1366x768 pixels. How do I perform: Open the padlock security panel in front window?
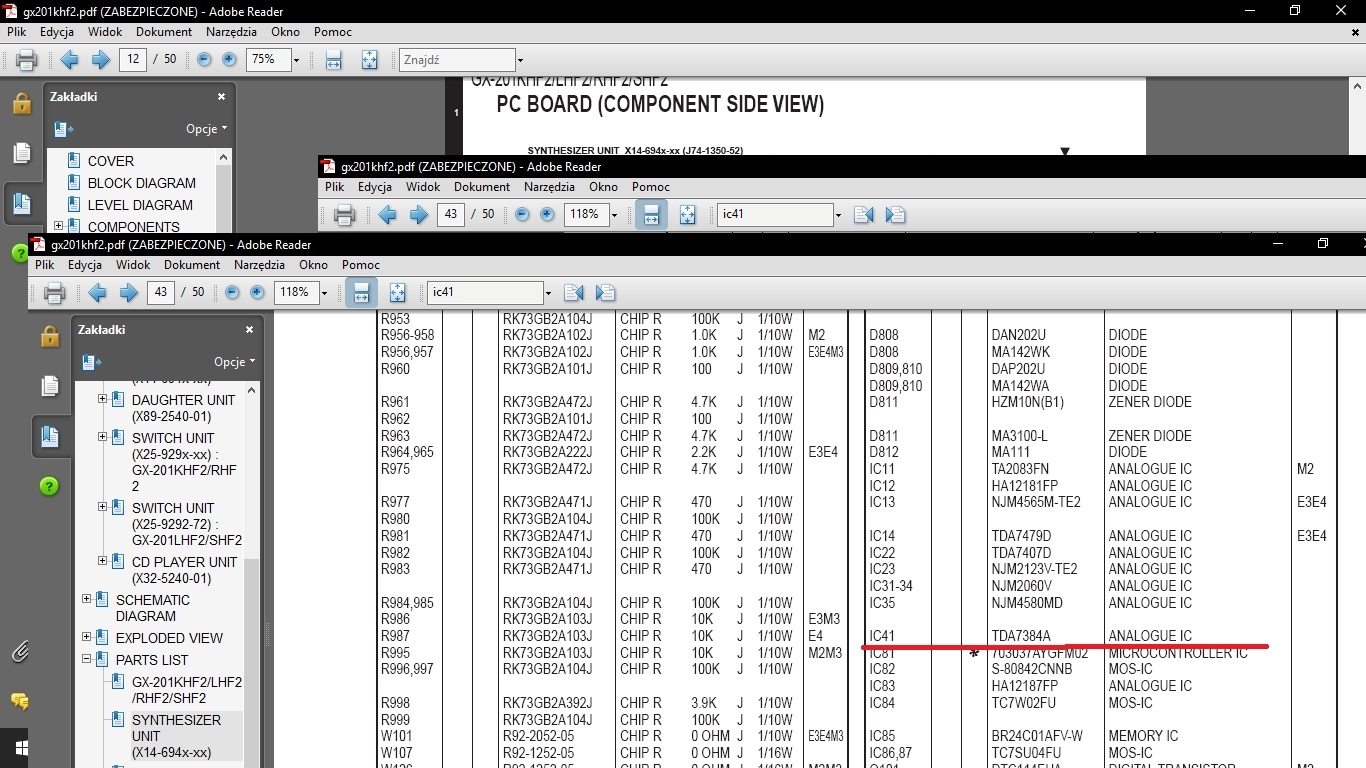tap(49, 337)
